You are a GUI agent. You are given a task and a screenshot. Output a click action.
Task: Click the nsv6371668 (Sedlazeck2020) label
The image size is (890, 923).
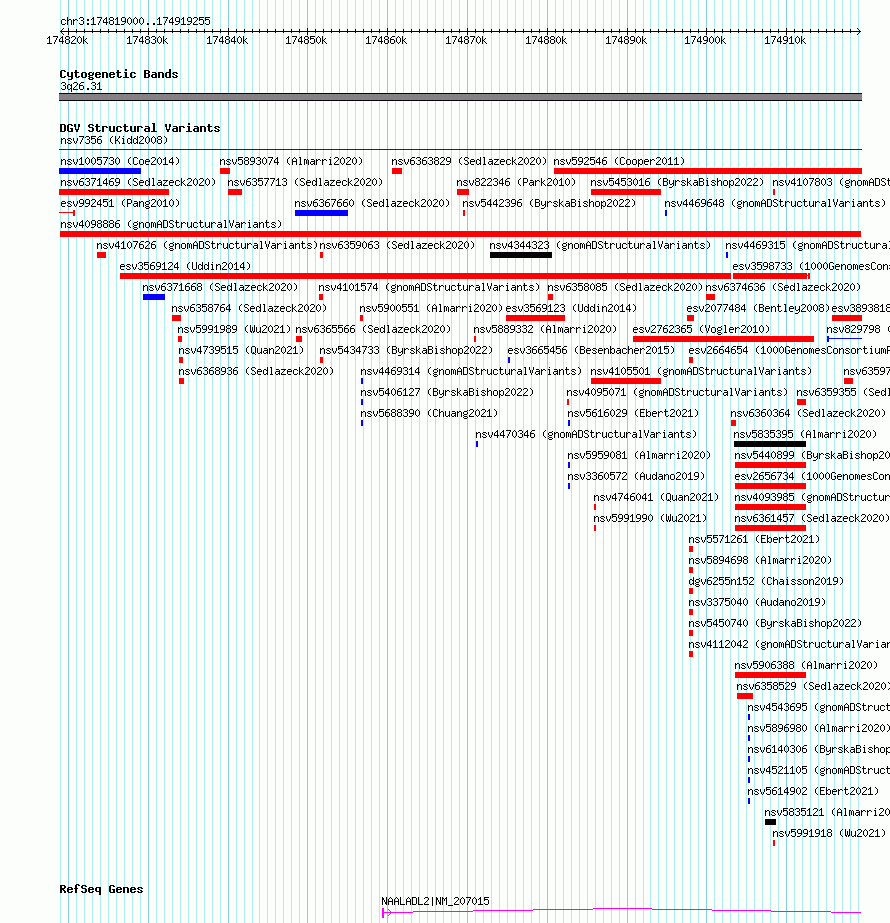[x=220, y=287]
